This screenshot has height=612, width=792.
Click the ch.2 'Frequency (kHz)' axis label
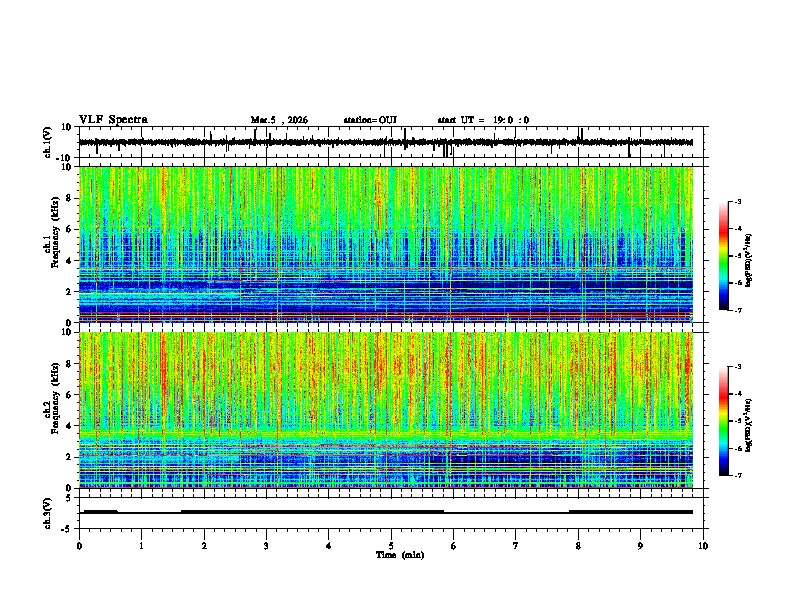(56, 398)
